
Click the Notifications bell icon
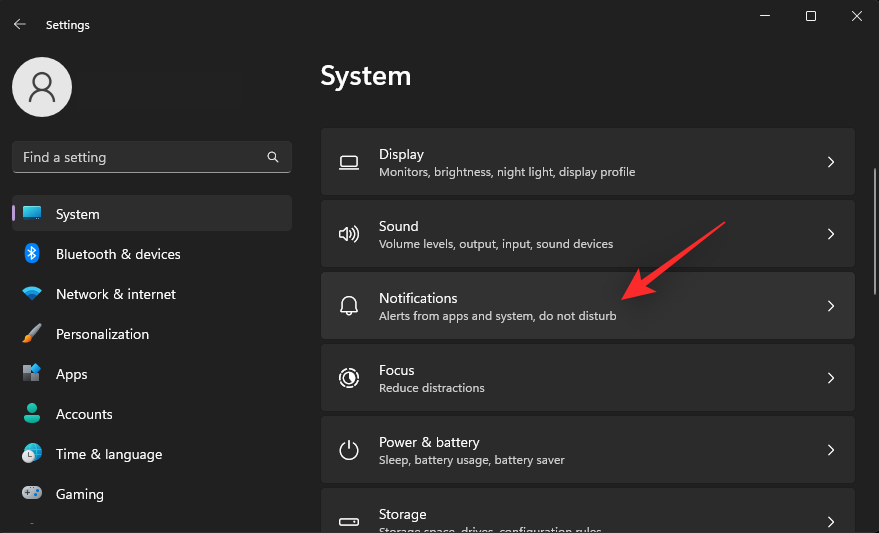[349, 306]
